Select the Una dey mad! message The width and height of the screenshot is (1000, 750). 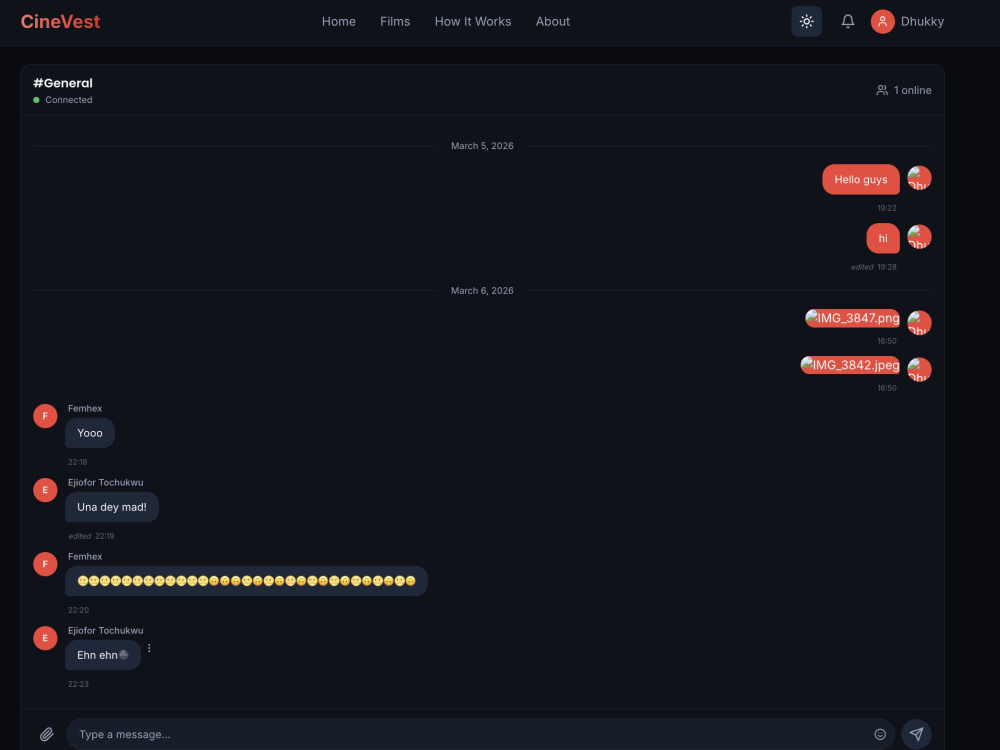coord(112,507)
